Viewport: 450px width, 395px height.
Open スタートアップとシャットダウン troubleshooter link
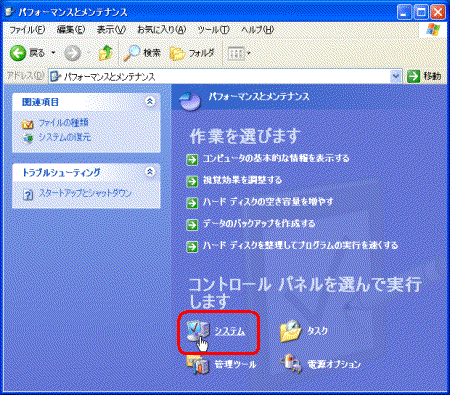(x=85, y=193)
